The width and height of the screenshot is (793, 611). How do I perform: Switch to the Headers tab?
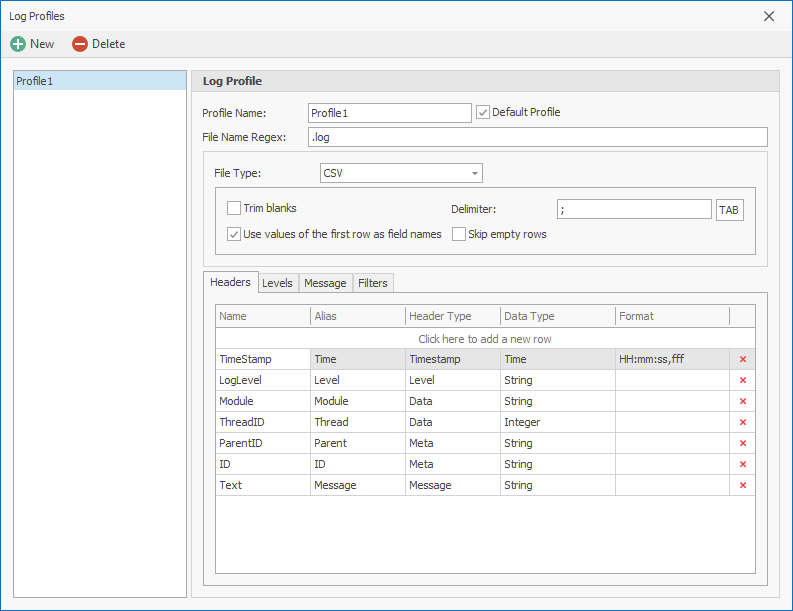coord(230,282)
